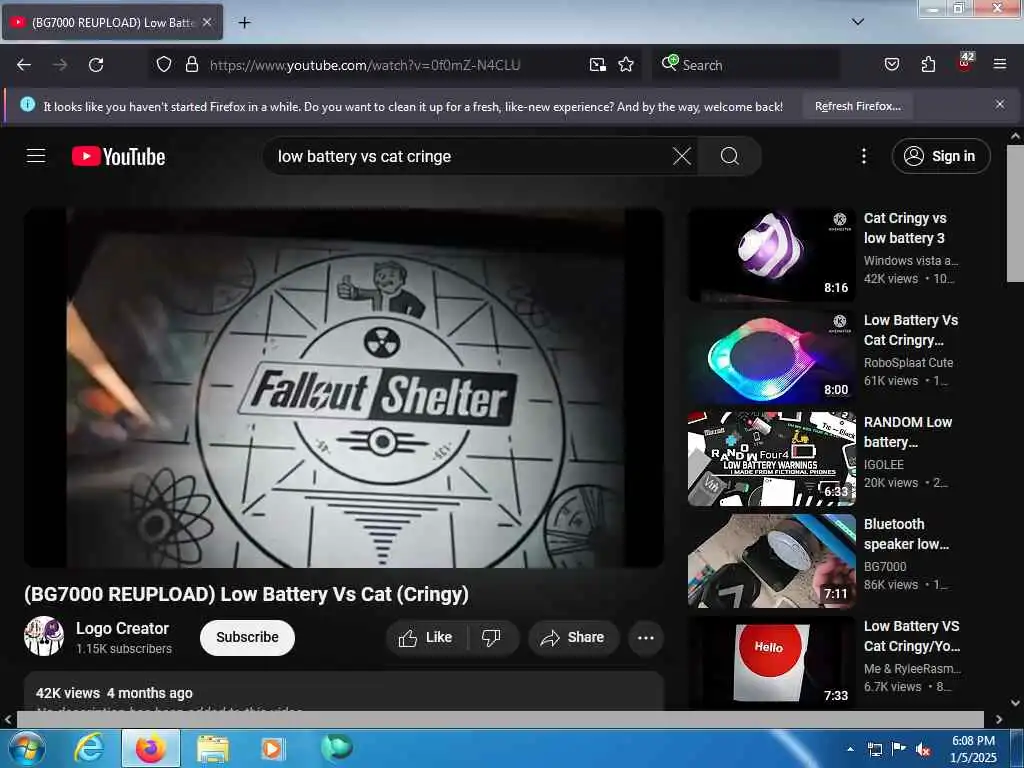The height and width of the screenshot is (768, 1024).
Task: Open more actions ellipsis under video
Action: 646,637
